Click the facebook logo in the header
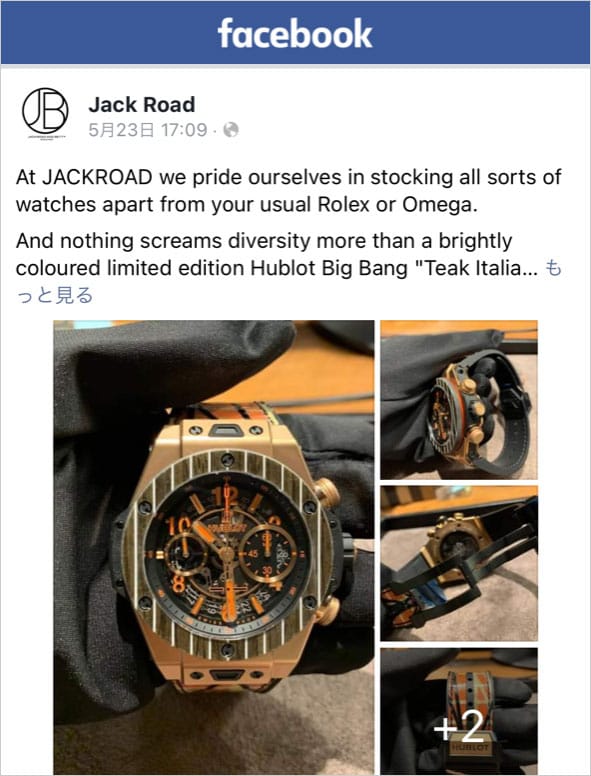This screenshot has width=591, height=776. coord(295,34)
